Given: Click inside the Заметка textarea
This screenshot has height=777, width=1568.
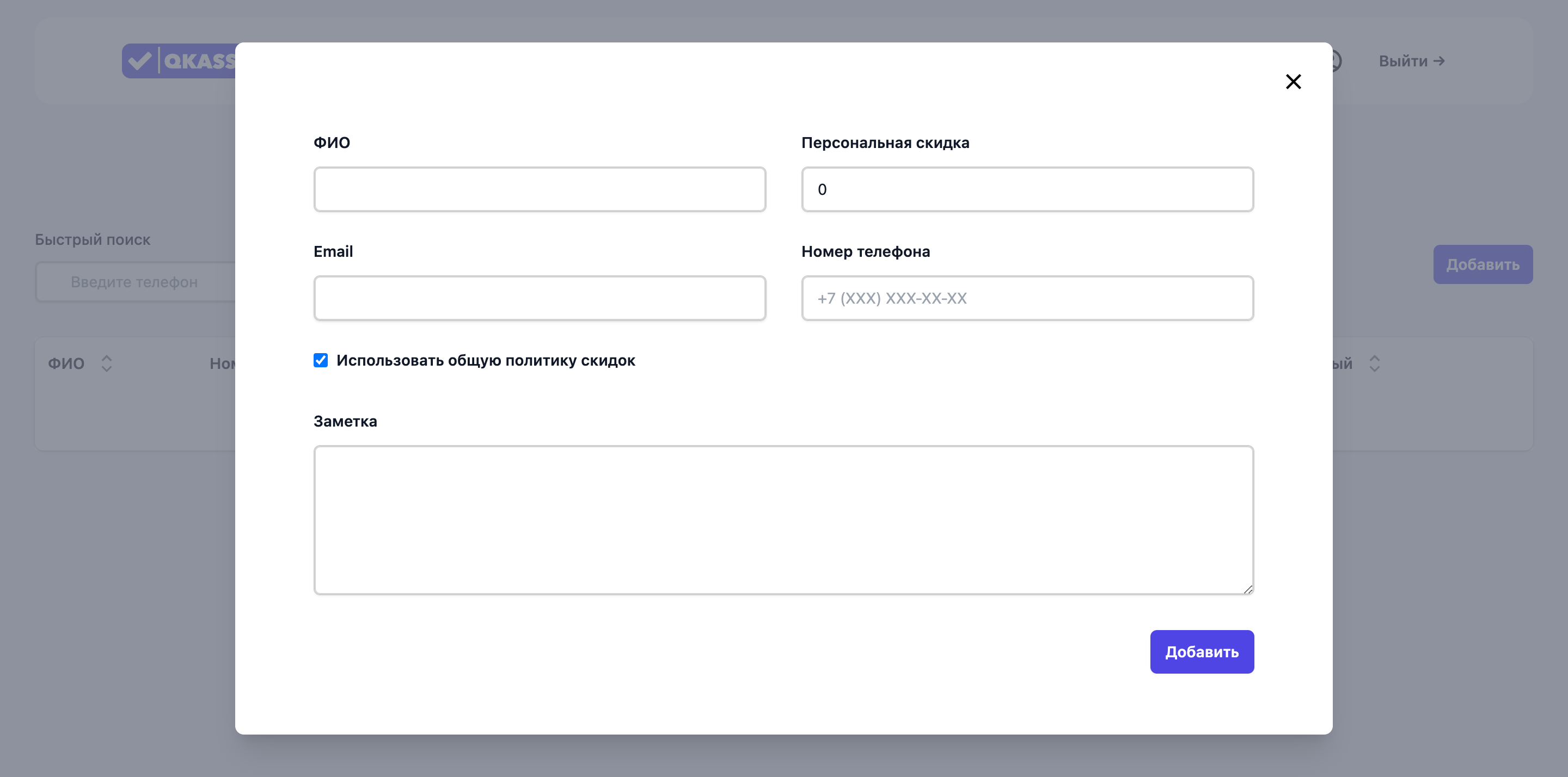Looking at the screenshot, I should 783,520.
